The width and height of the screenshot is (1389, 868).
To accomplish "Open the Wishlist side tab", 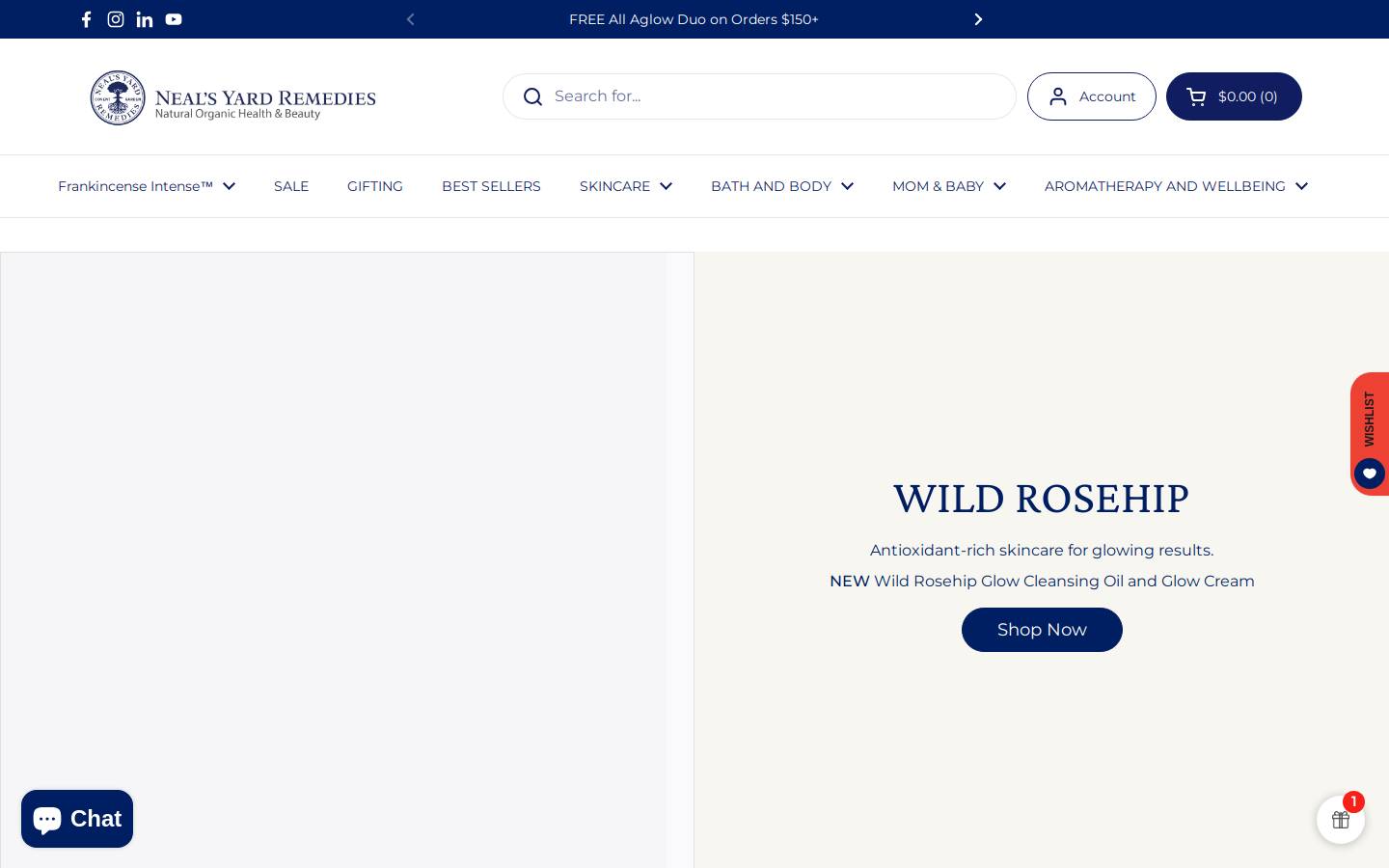I will [1370, 434].
